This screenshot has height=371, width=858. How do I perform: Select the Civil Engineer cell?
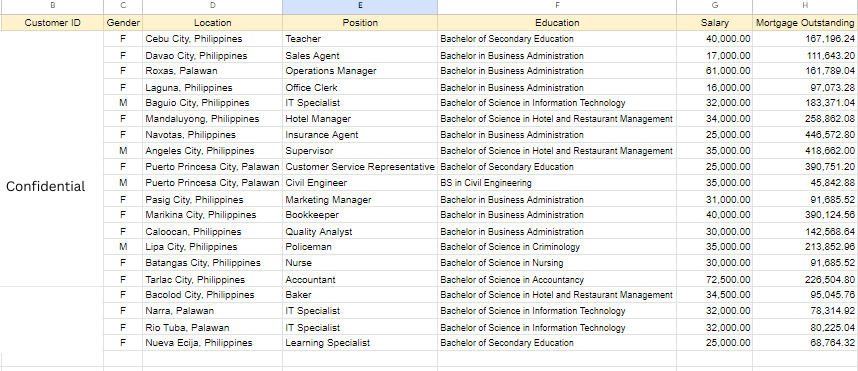coord(360,183)
